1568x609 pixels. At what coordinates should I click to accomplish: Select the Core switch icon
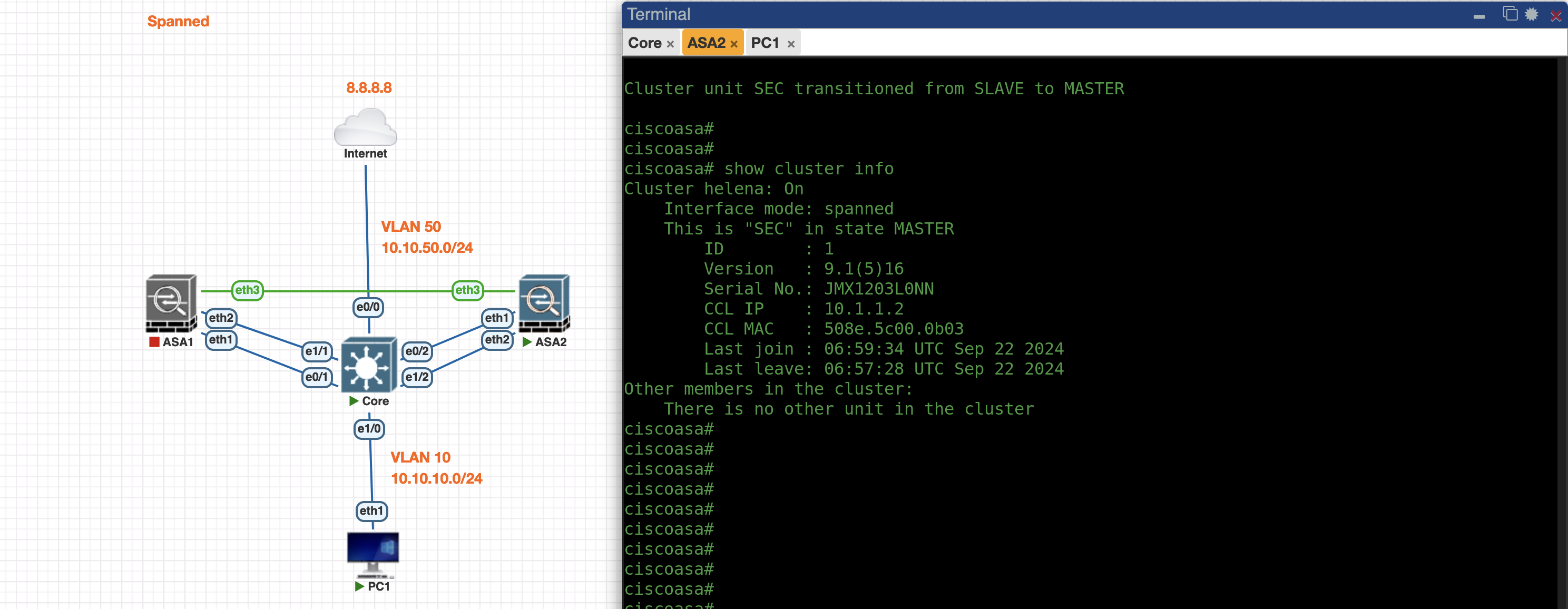(x=368, y=365)
